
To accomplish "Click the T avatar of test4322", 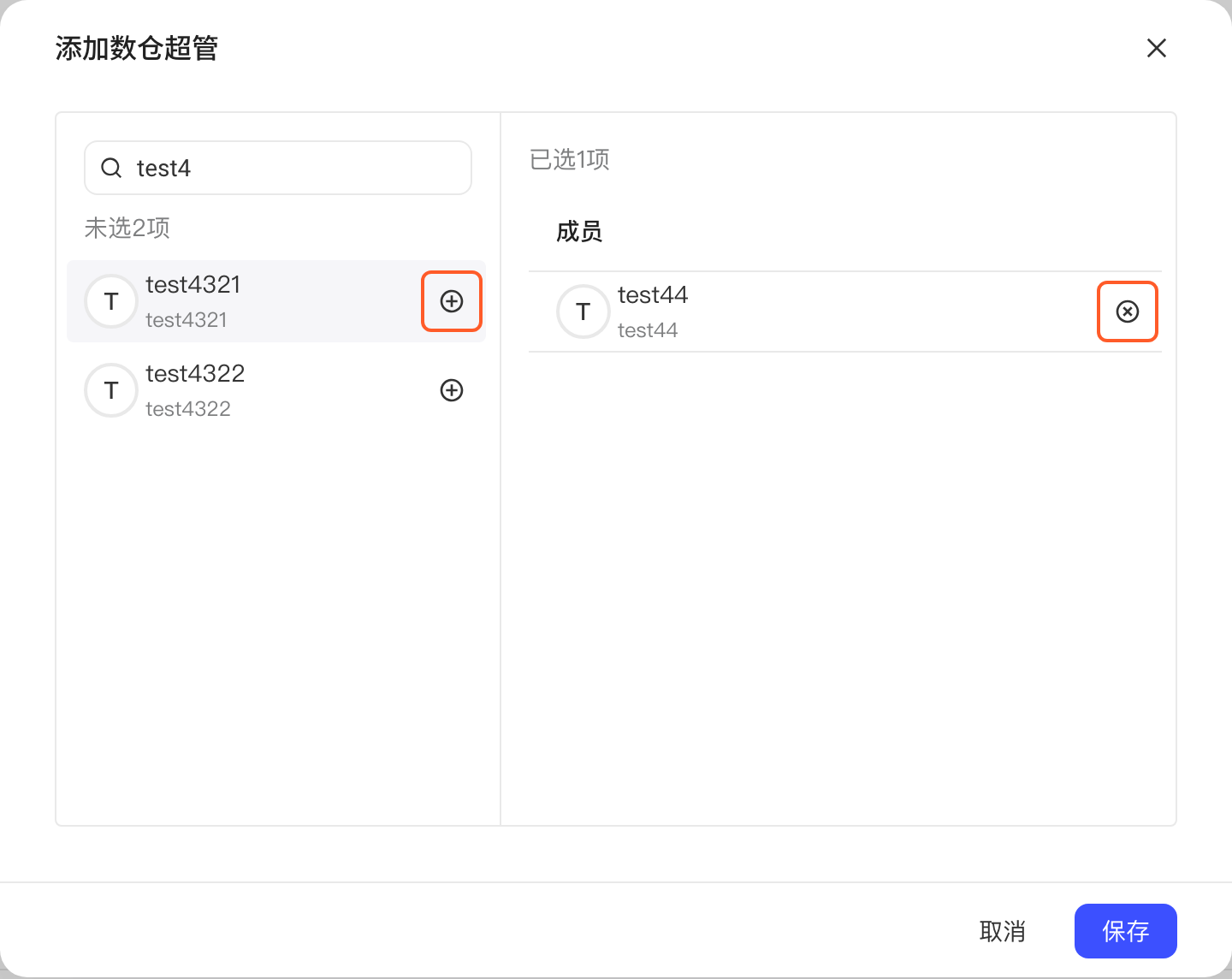I will tap(111, 390).
